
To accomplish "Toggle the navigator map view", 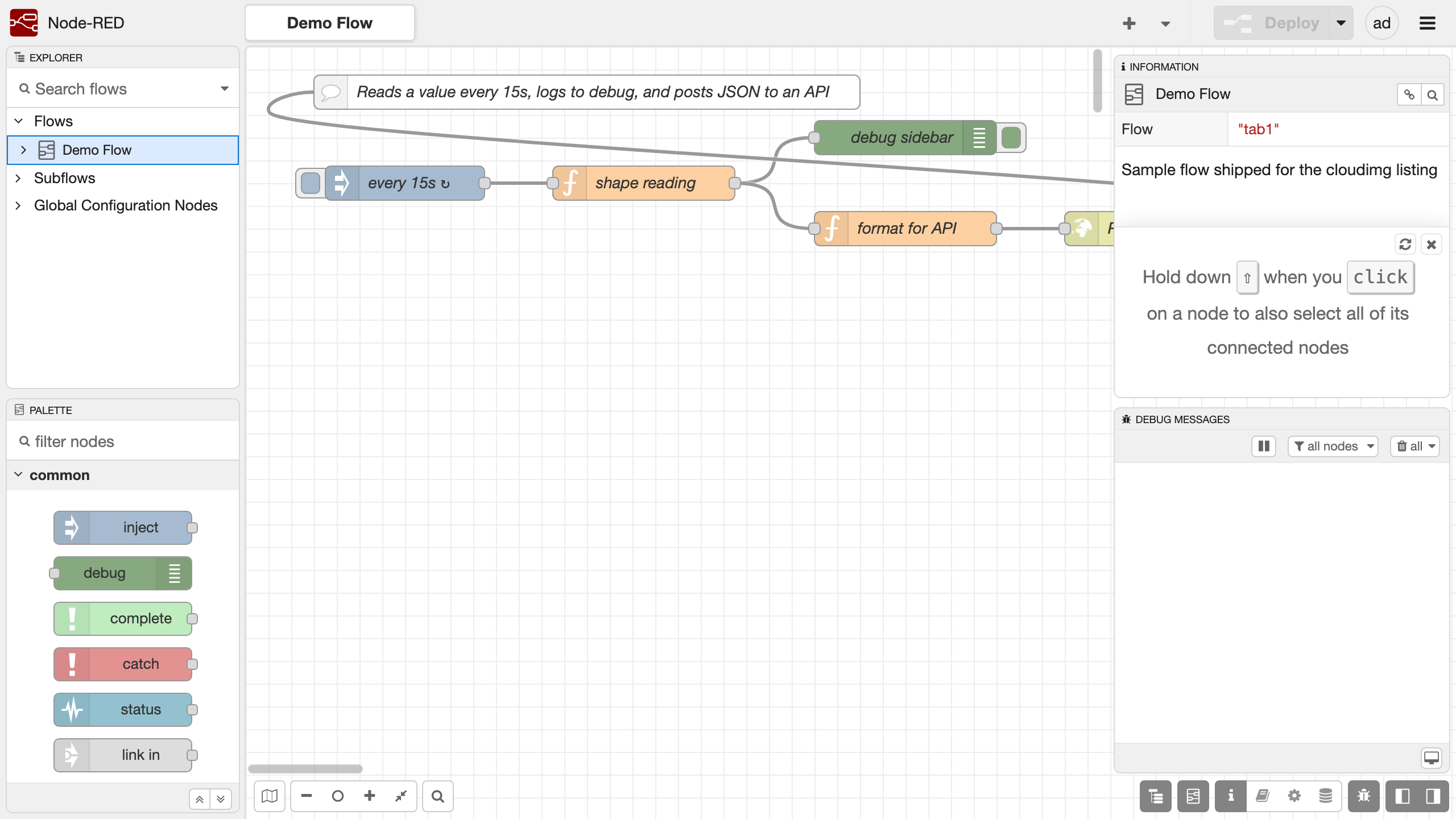I will coord(270,796).
